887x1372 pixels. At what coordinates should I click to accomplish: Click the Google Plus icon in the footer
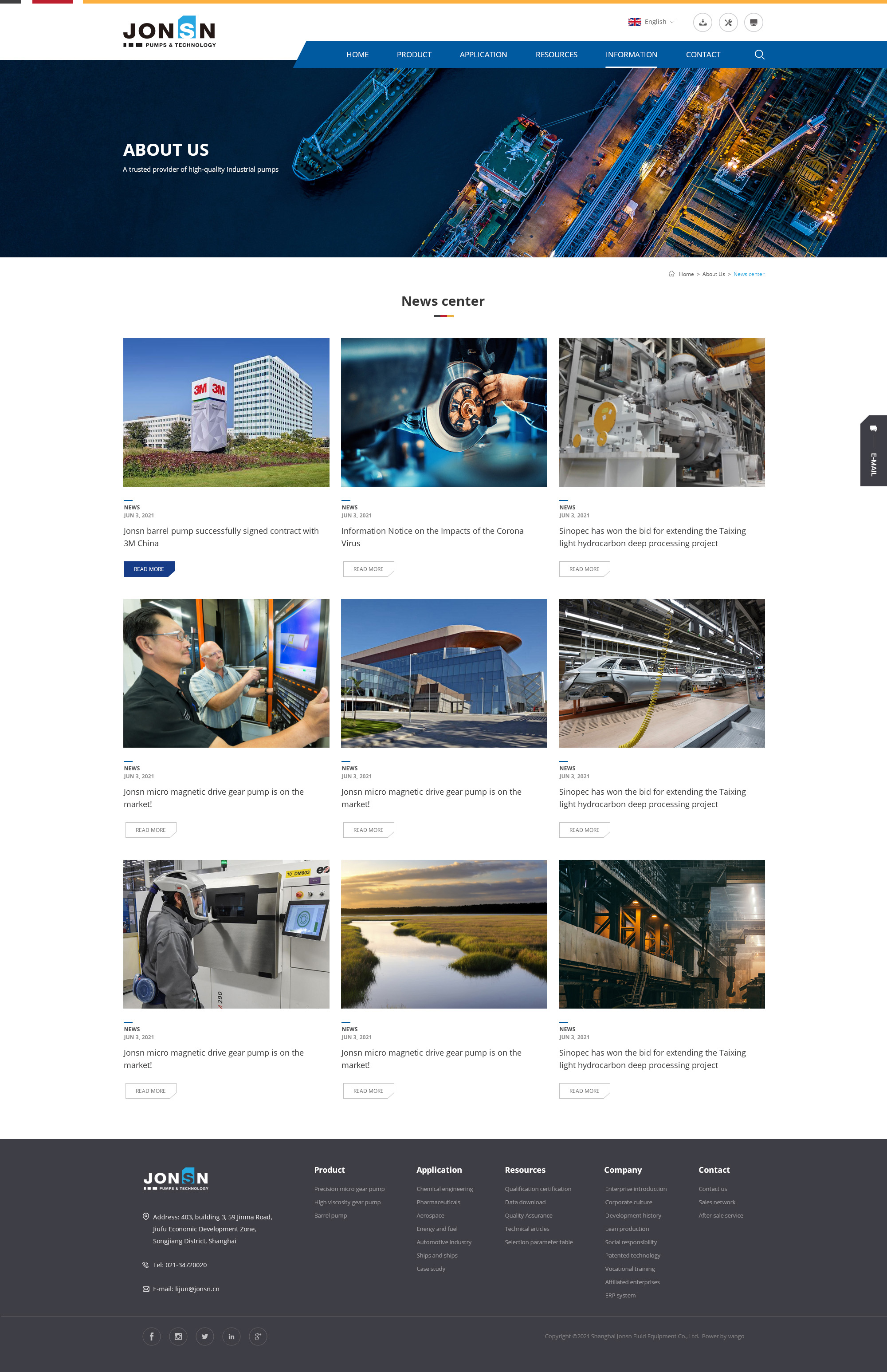point(258,1336)
